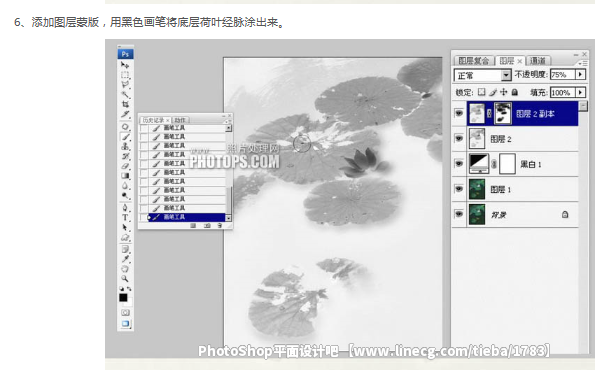Screen dimensions: 606x370
Task: Open the History panel options menu
Action: tap(227, 121)
